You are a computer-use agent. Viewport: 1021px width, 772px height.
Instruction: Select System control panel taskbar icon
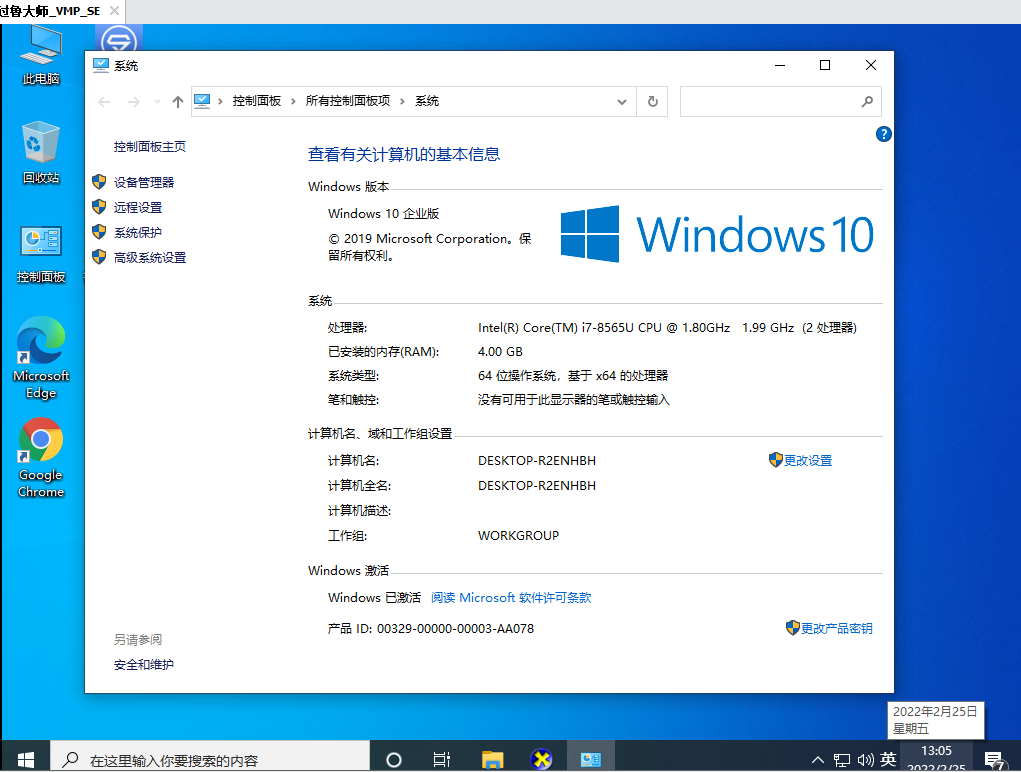point(591,759)
